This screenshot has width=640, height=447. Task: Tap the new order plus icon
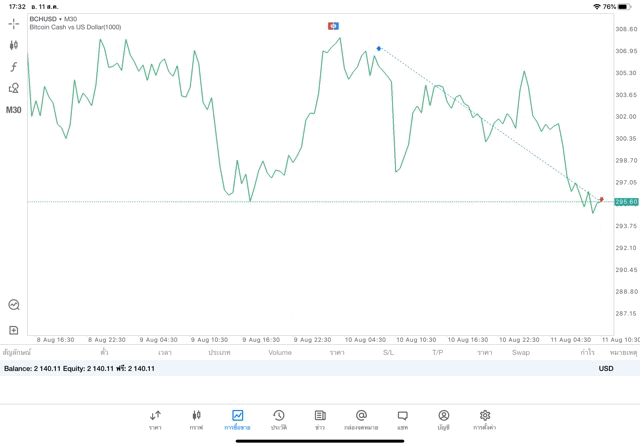13,330
